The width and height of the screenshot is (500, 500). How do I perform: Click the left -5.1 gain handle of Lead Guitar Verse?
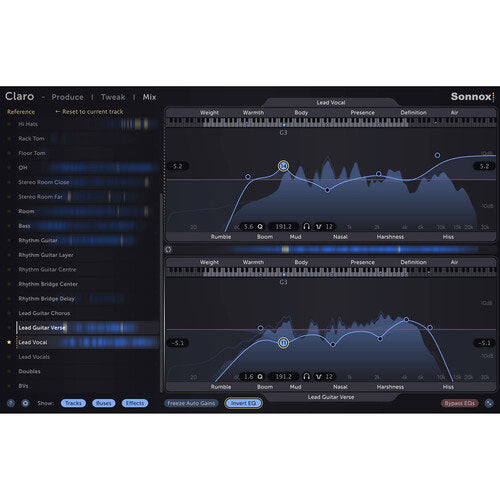pyautogui.click(x=178, y=343)
